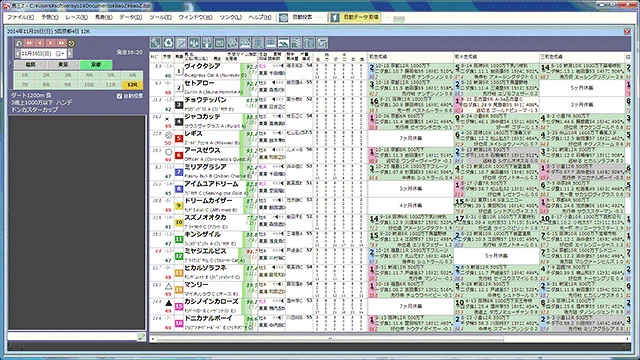Step to next date with right arrow
Image resolution: width=640 pixels, height=360 pixels.
pos(70,53)
